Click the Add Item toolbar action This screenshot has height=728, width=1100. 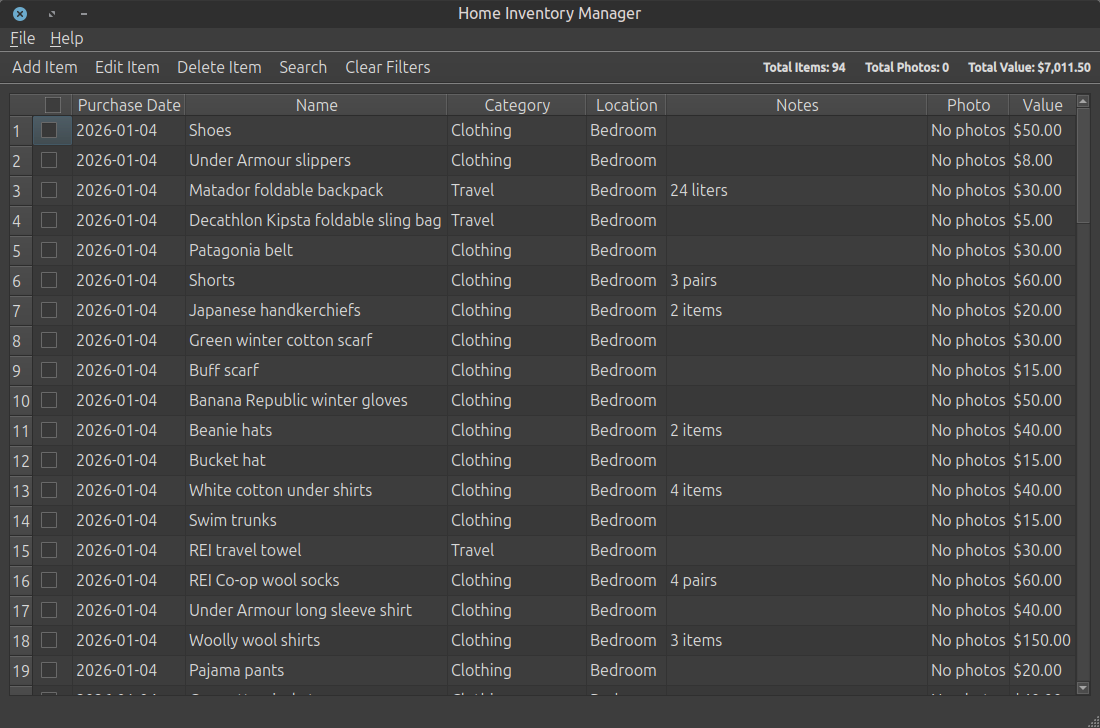[x=44, y=67]
